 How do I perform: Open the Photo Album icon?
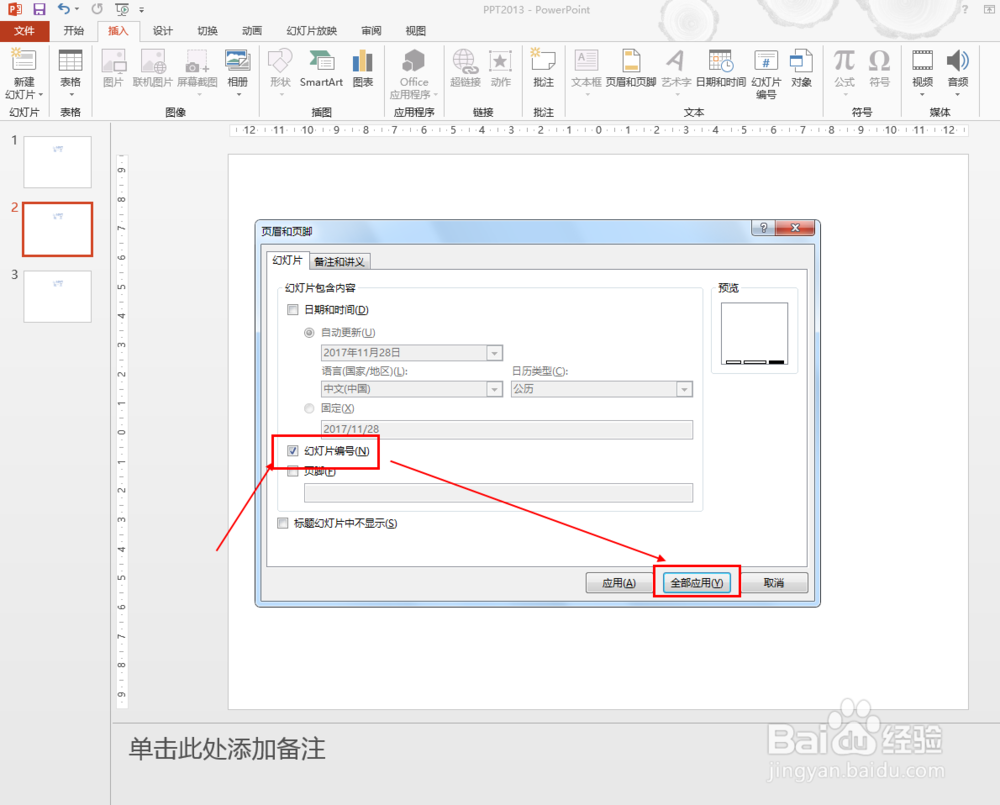[237, 61]
